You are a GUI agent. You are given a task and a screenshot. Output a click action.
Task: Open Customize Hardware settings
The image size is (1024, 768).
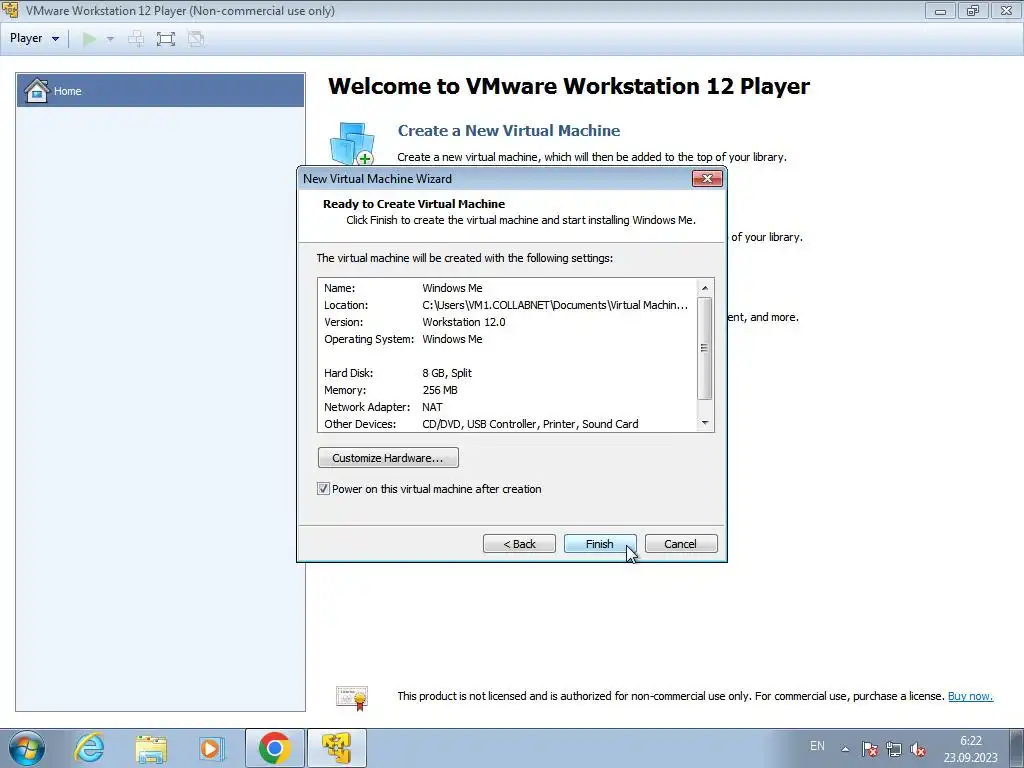[x=388, y=458]
